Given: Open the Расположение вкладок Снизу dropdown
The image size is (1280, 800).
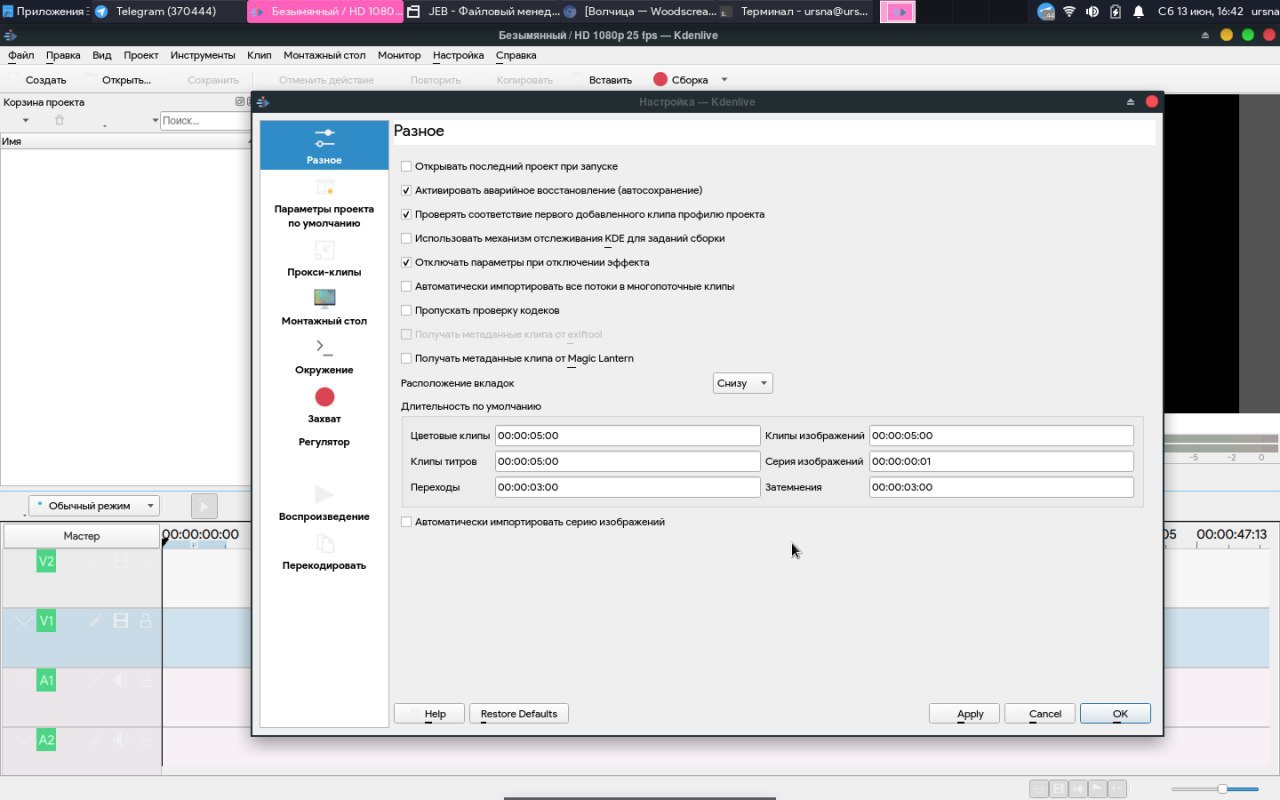Looking at the screenshot, I should coord(742,383).
